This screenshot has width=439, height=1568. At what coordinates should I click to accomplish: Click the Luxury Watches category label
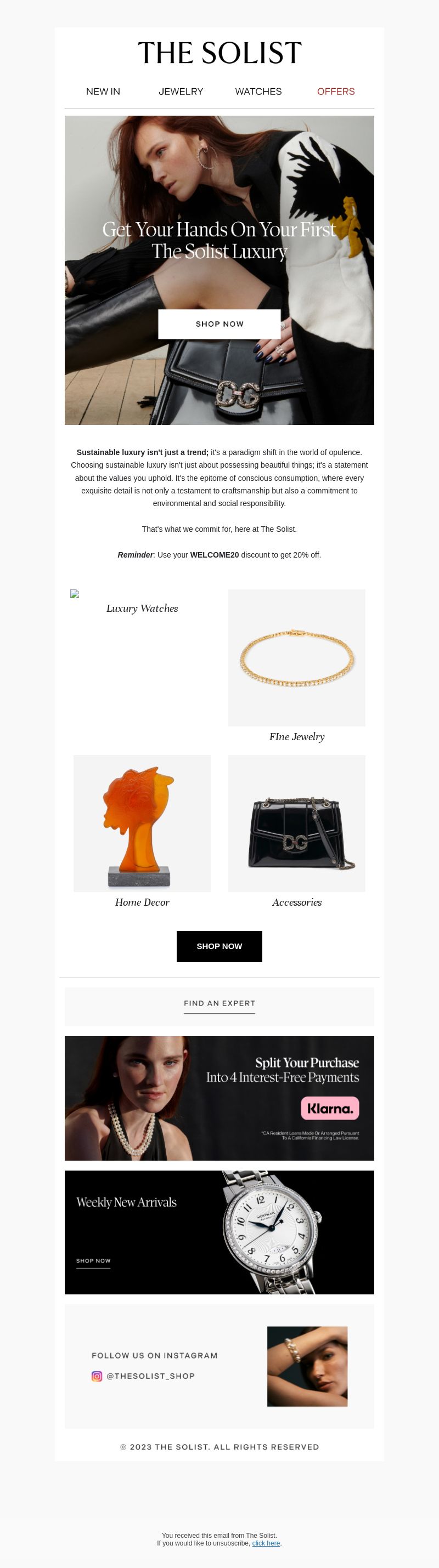[142, 608]
